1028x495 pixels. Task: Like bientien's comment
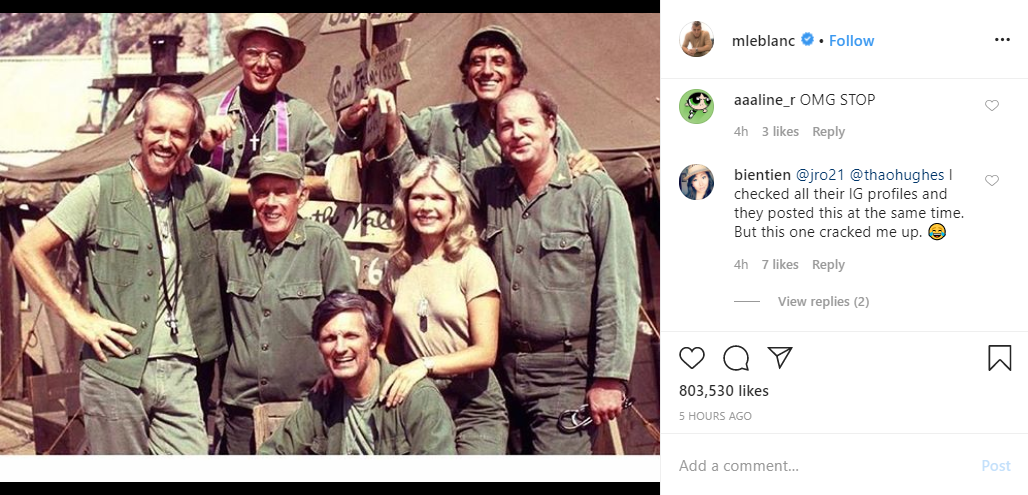pyautogui.click(x=992, y=181)
